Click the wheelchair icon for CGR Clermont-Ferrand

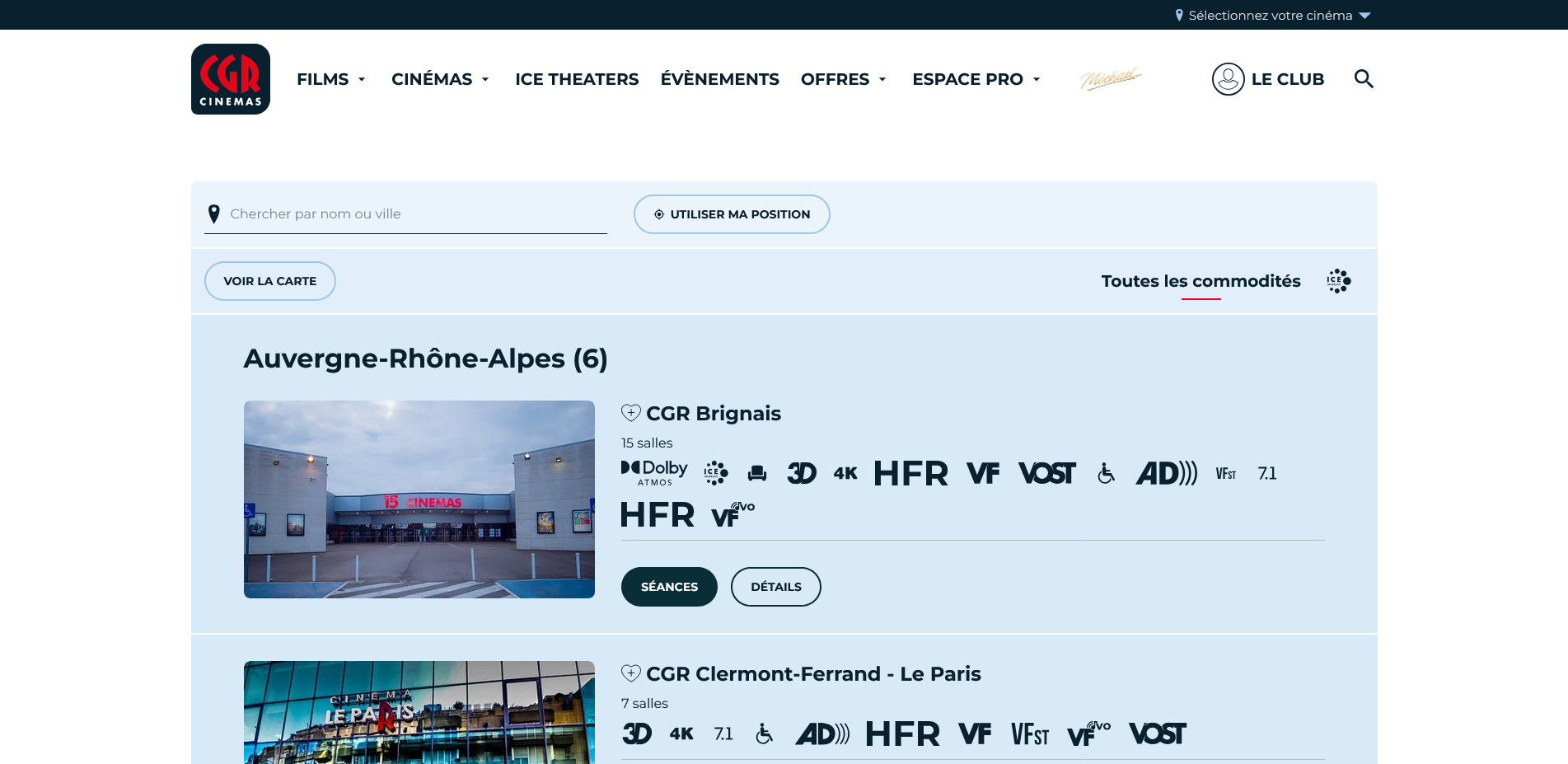tap(764, 734)
